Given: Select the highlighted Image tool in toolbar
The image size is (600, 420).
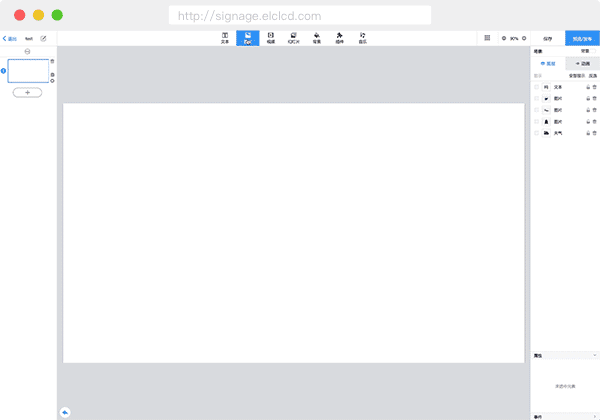Looking at the screenshot, I should [248, 38].
